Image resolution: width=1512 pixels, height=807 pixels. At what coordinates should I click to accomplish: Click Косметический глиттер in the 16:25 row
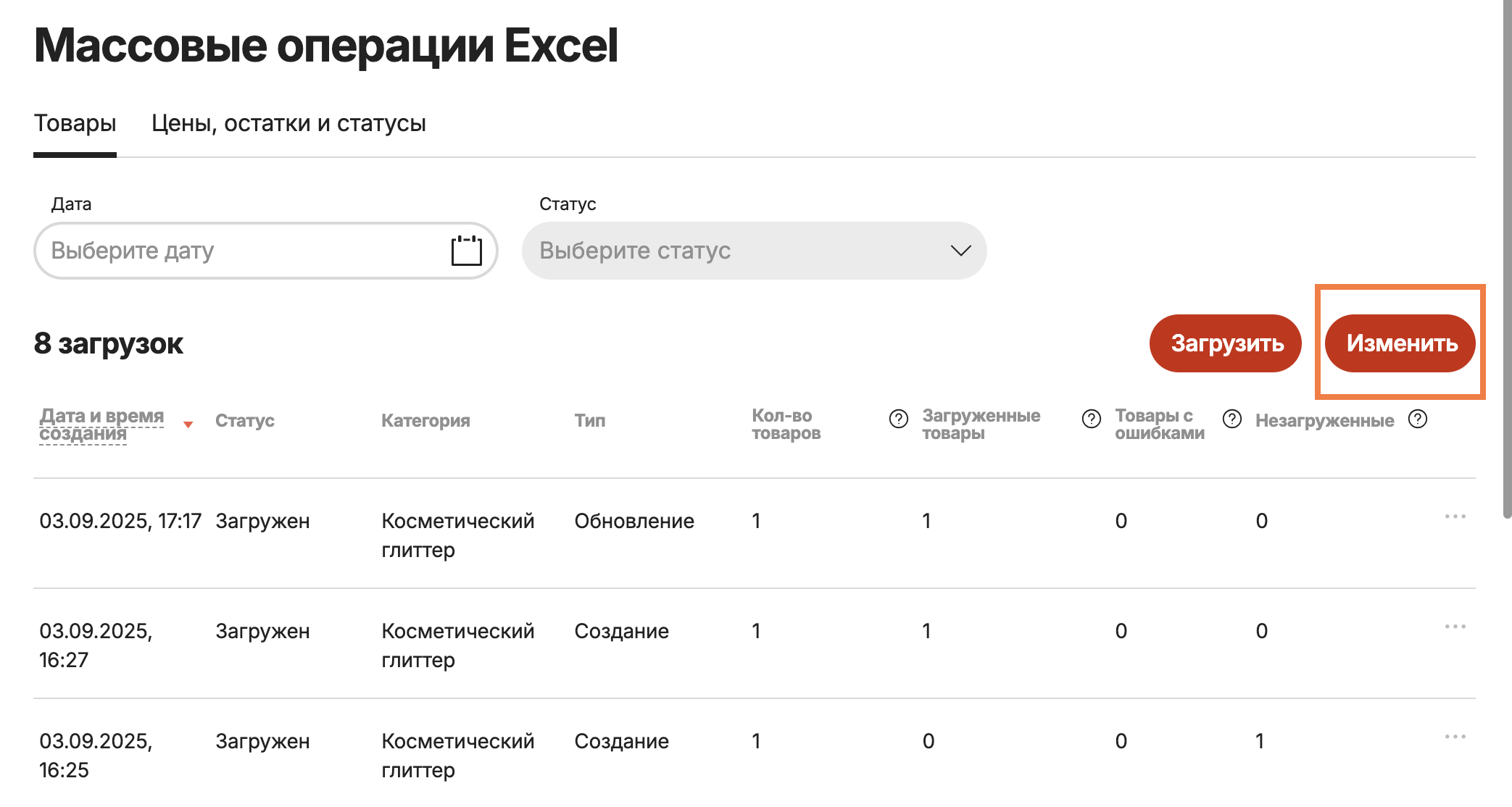[458, 756]
